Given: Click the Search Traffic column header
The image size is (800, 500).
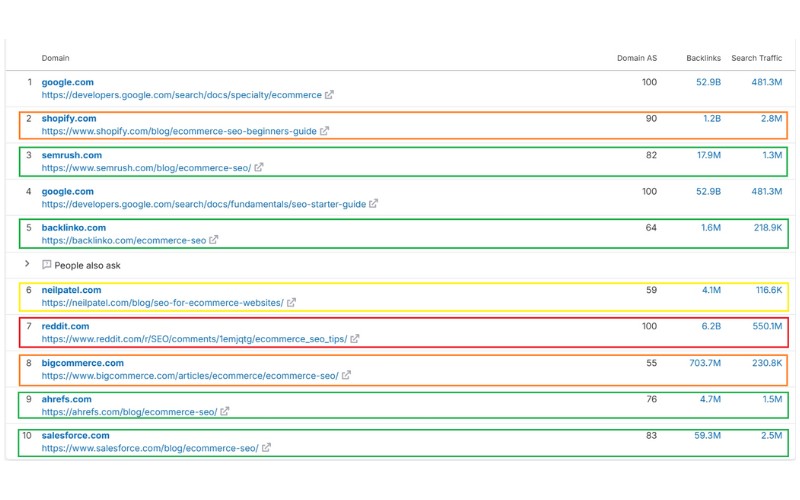Looking at the screenshot, I should (757, 58).
